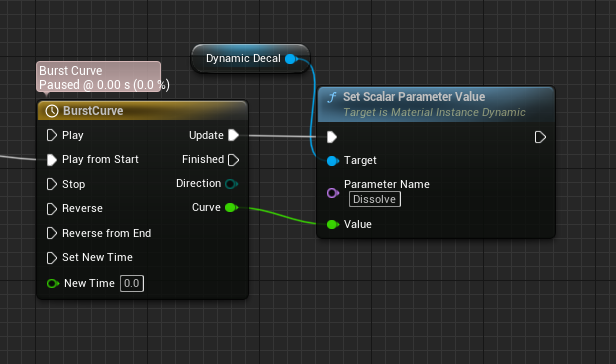Click Set Scalar Parameter exec output pin

pos(540,137)
